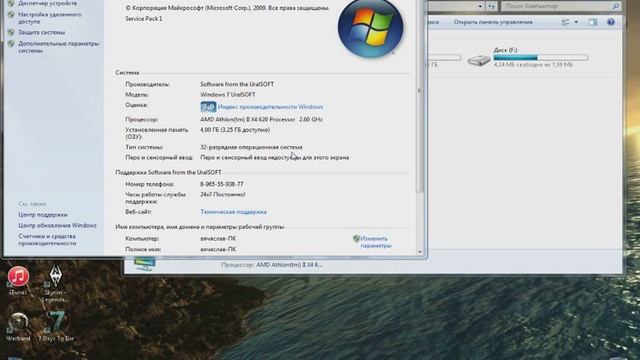Click the Explorer search input field
Screen dimensions: 640x360
pos(557,6)
